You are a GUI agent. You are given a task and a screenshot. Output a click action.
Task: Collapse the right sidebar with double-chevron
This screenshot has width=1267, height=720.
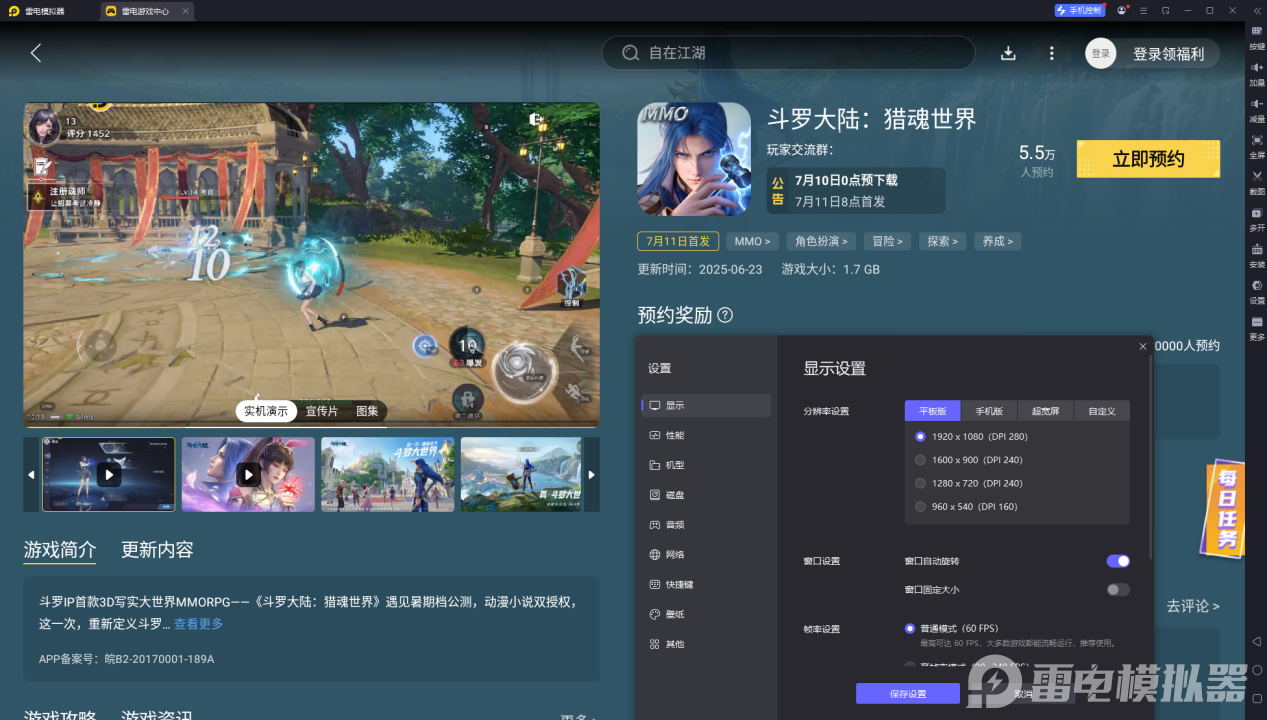click(x=1257, y=9)
